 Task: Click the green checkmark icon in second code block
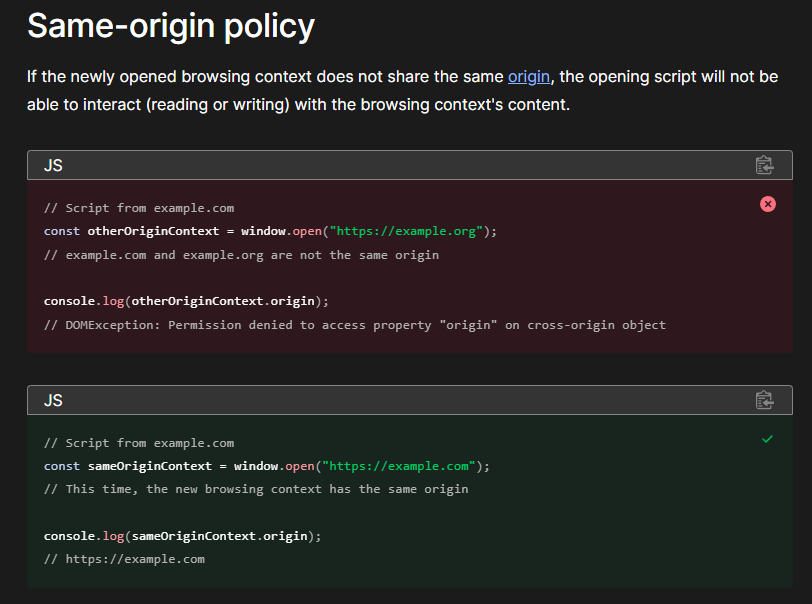(x=767, y=439)
